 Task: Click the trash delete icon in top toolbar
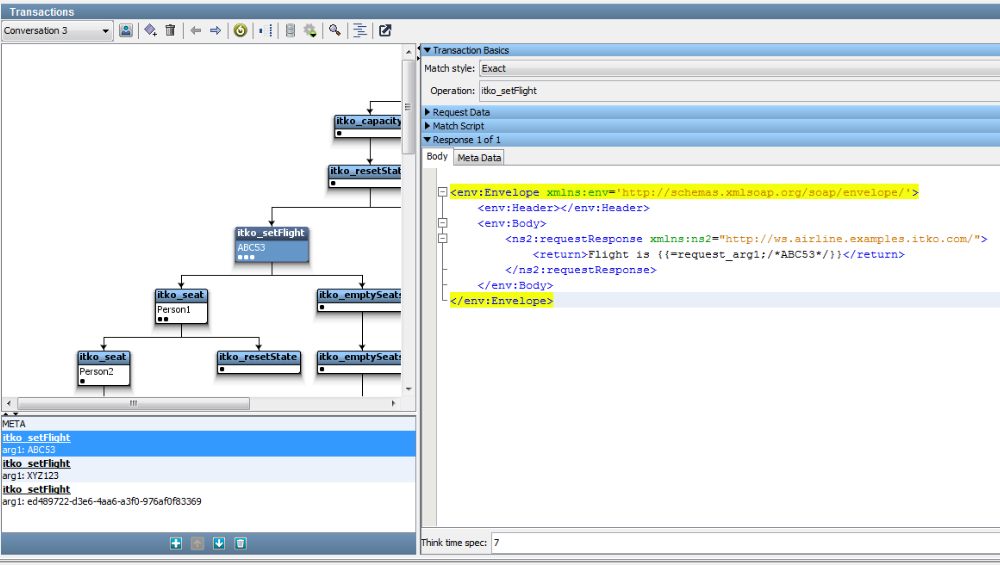[x=170, y=31]
